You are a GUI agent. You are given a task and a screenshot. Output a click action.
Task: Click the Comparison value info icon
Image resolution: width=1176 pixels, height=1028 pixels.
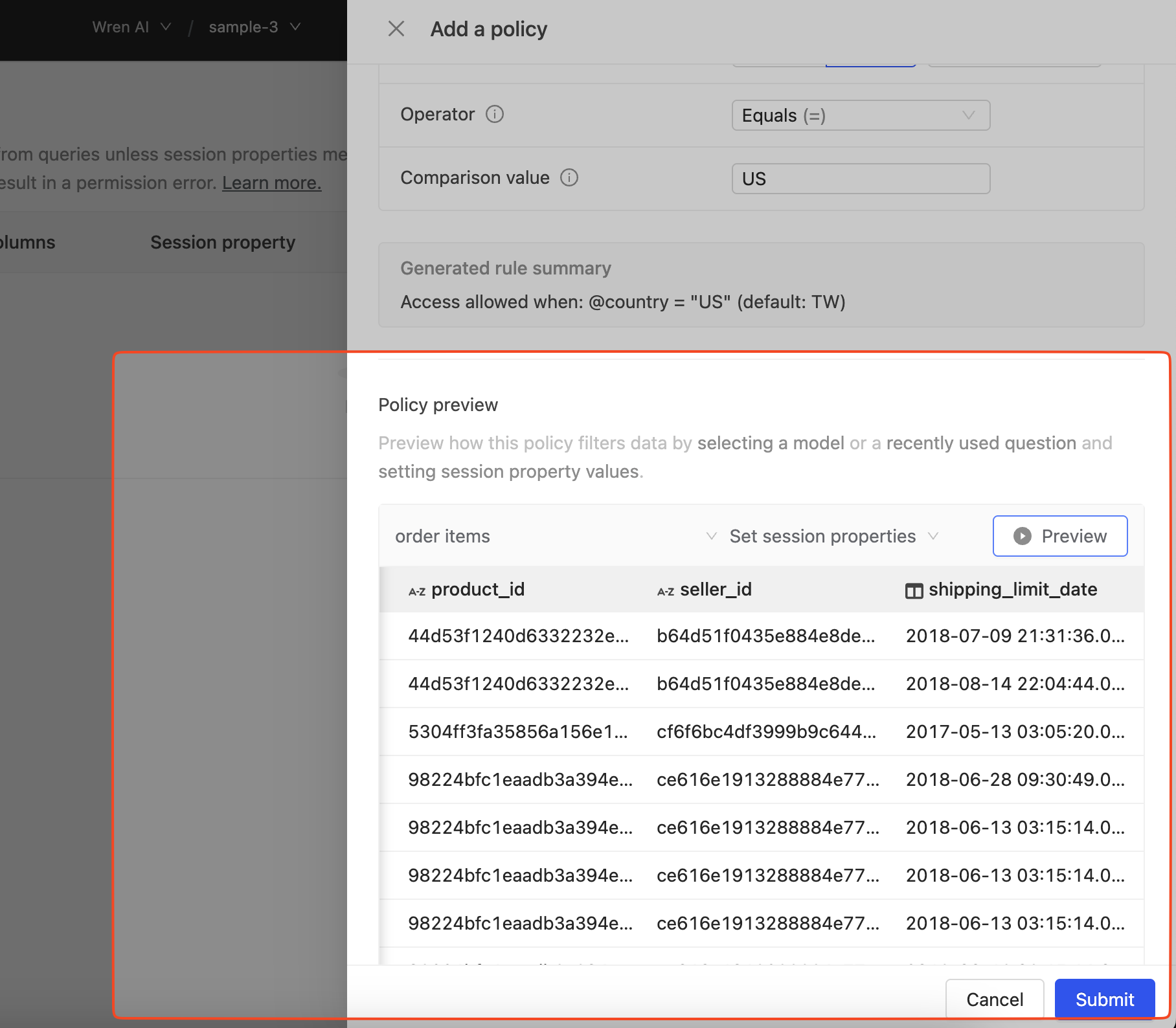pos(569,177)
